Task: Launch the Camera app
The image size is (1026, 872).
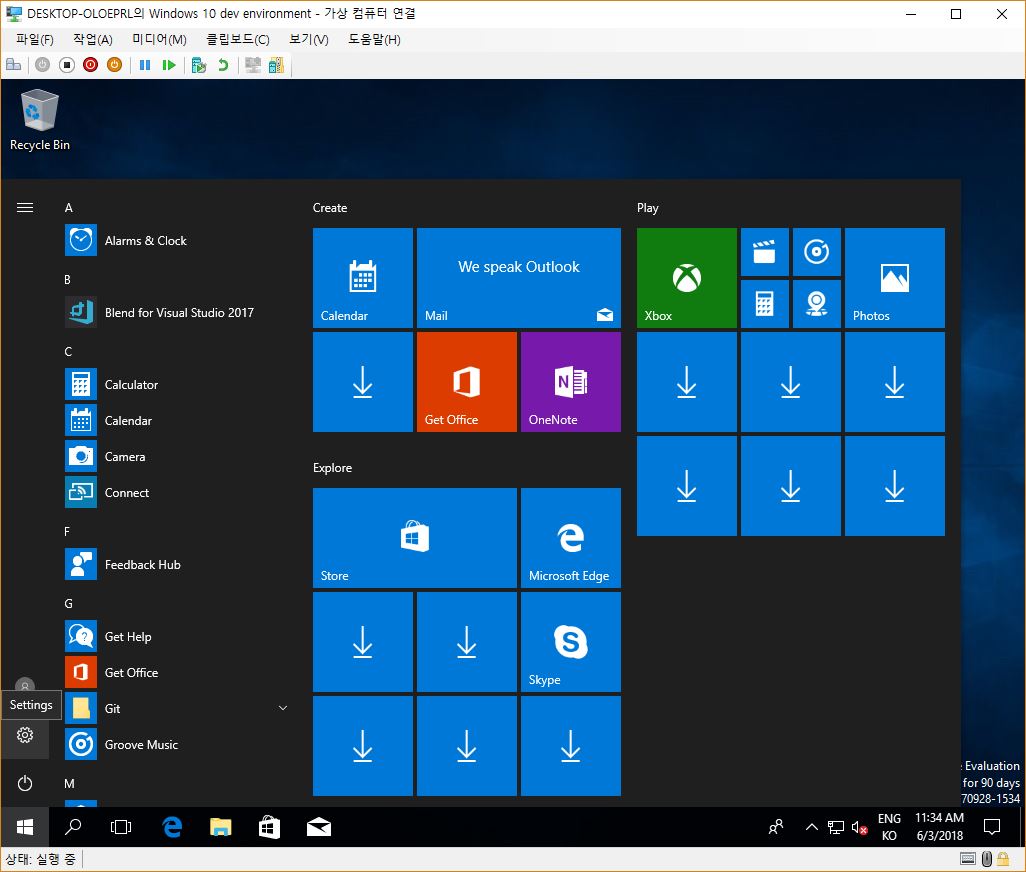Action: click(x=177, y=457)
